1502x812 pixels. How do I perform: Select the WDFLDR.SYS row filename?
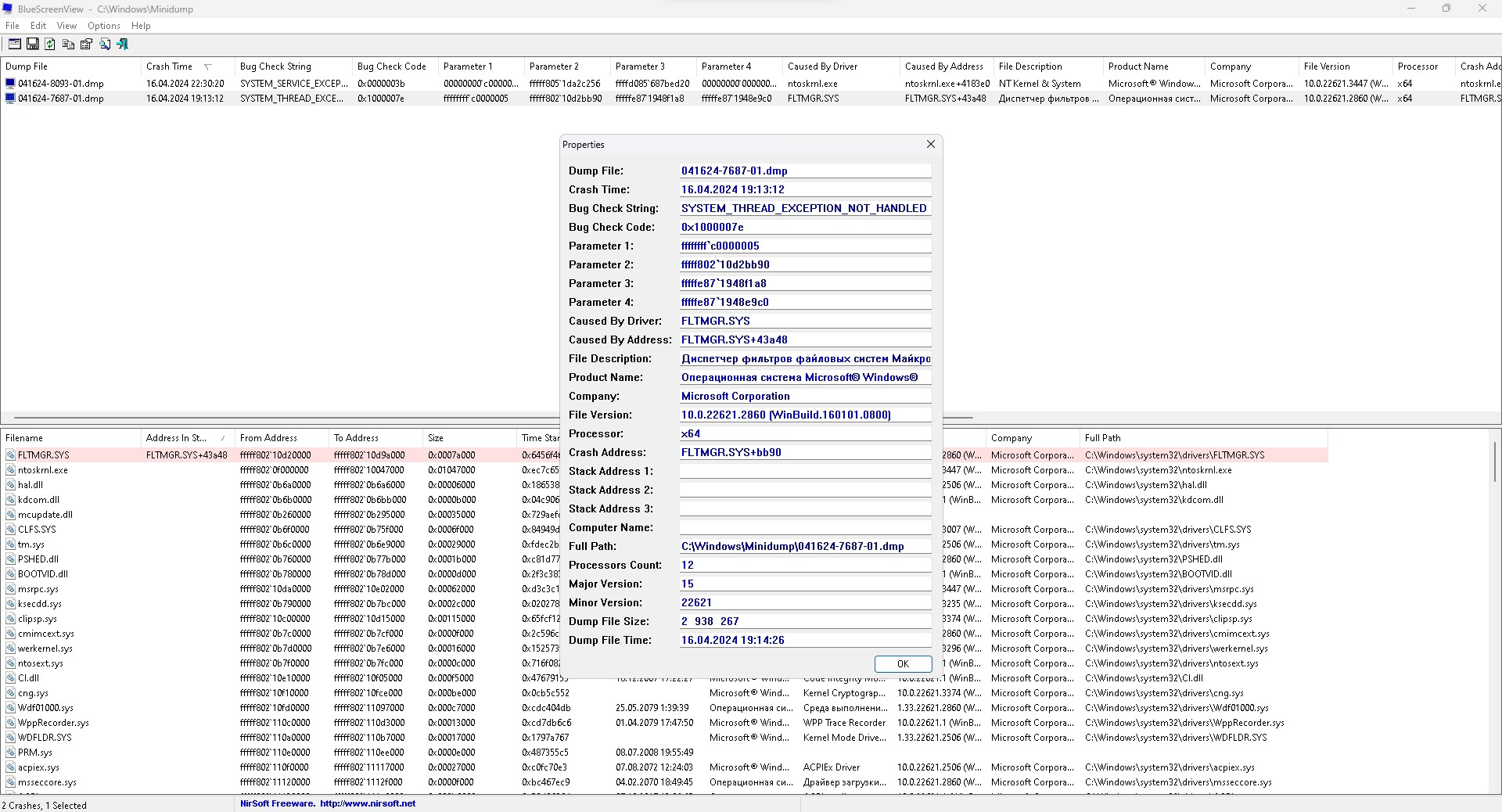(x=45, y=738)
